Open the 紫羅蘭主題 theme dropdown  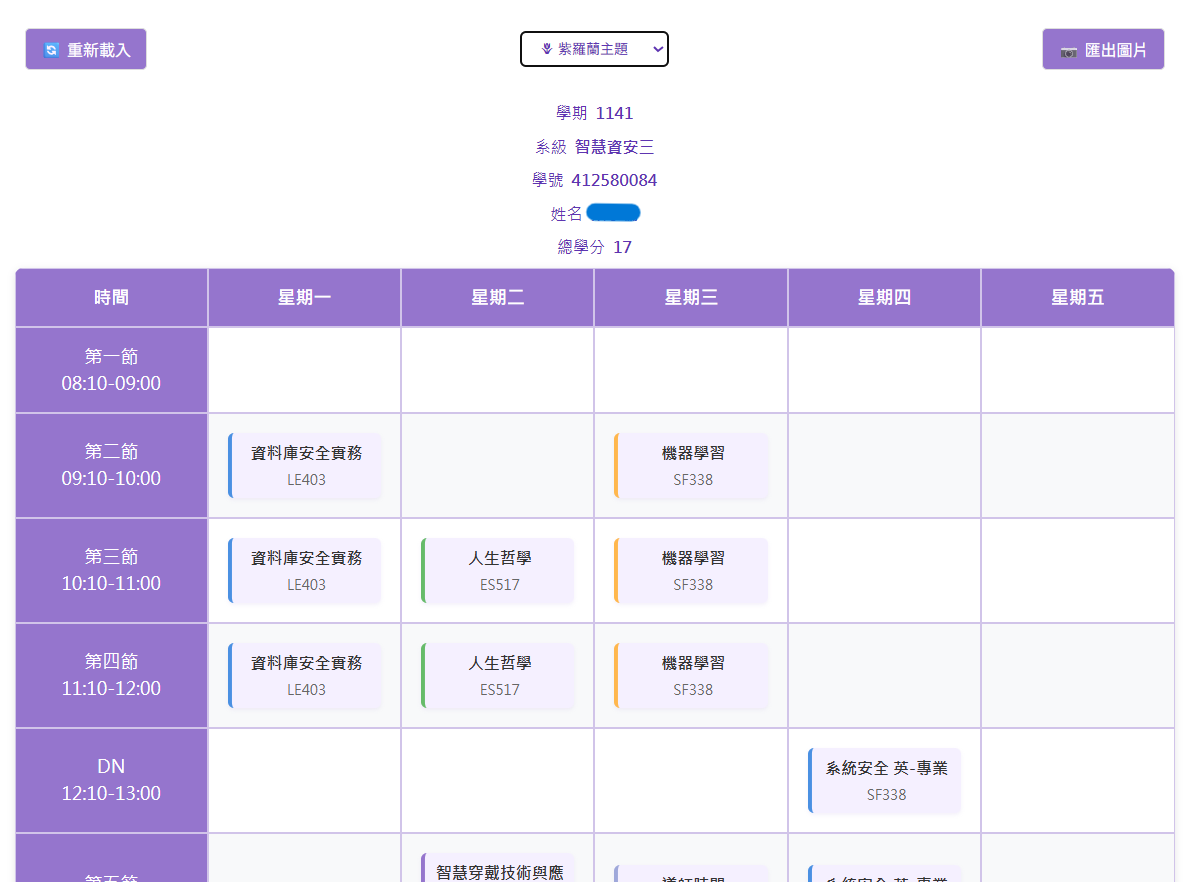click(x=594, y=49)
